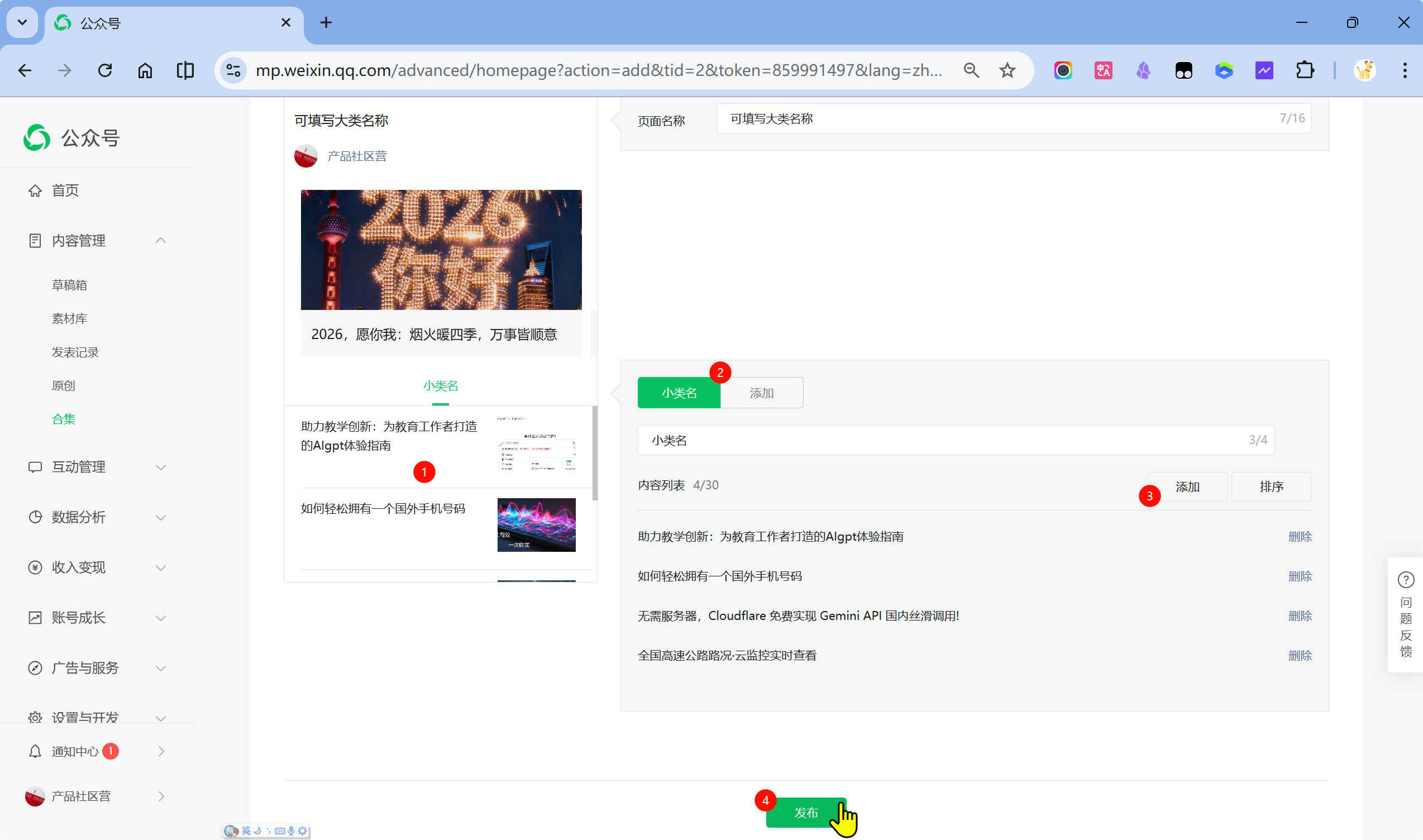
Task: Click the browser bookmark star icon
Action: (1007, 70)
